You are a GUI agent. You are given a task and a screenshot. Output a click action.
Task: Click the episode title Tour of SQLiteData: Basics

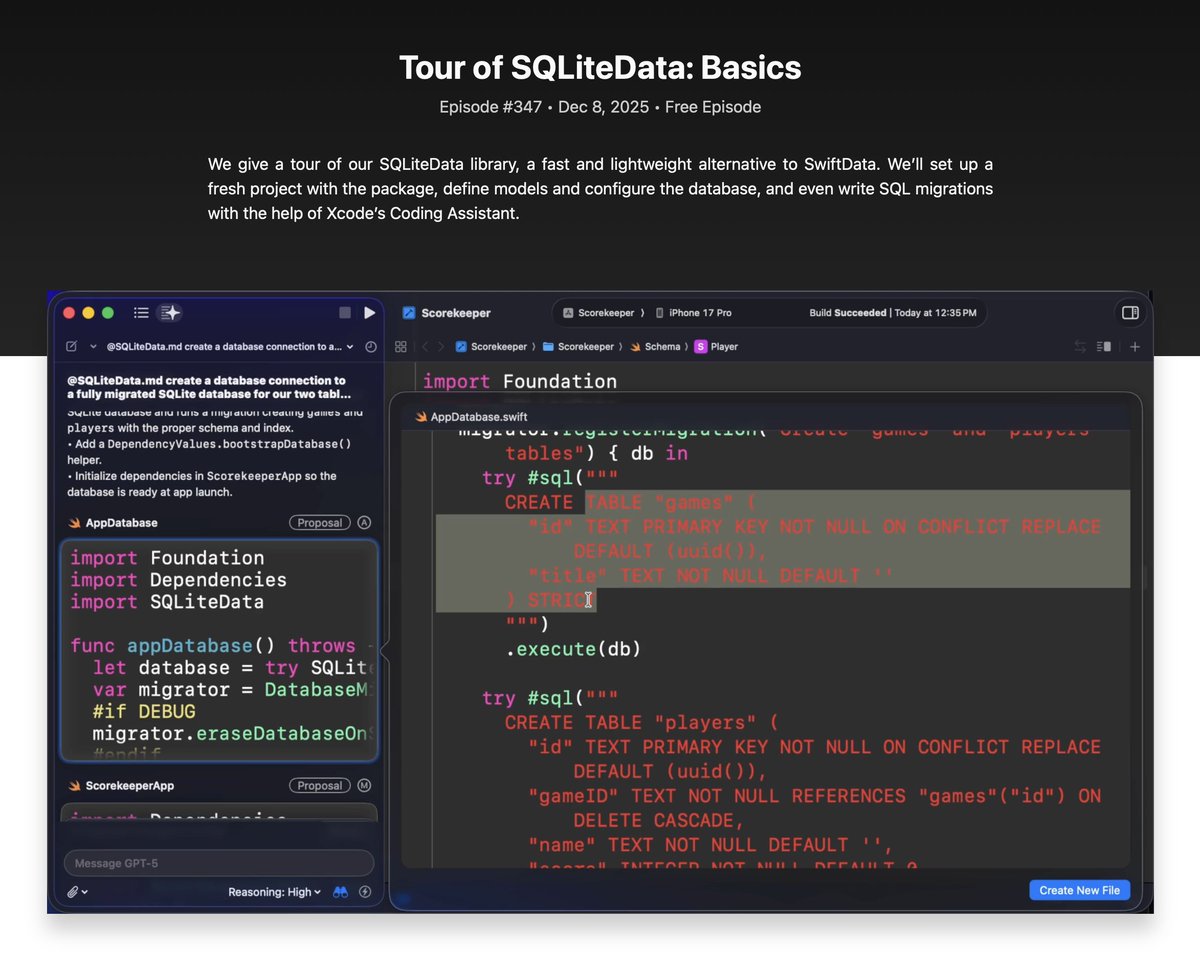600,68
